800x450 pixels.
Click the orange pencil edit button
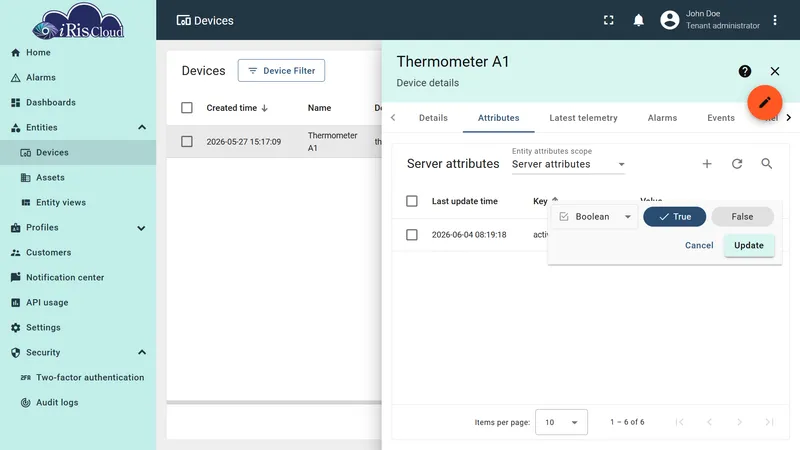tap(764, 103)
